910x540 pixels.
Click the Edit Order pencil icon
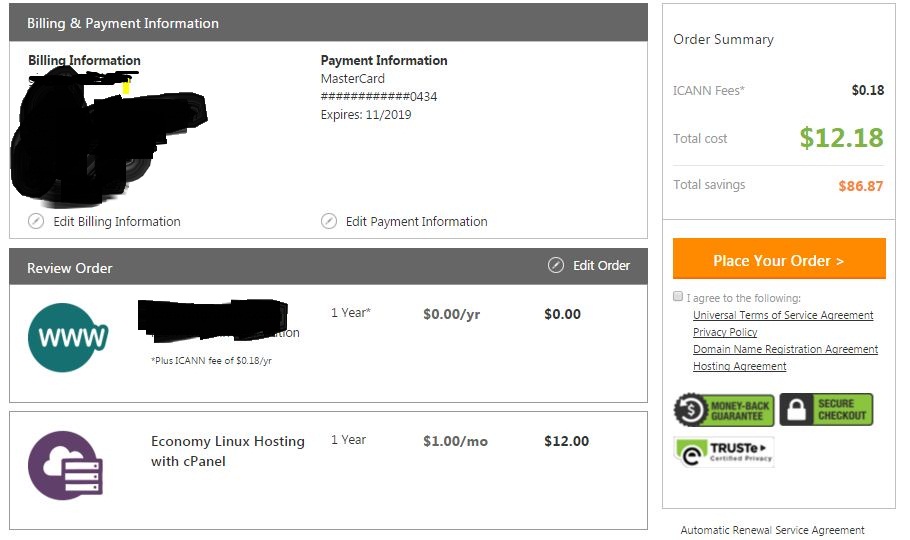[556, 265]
